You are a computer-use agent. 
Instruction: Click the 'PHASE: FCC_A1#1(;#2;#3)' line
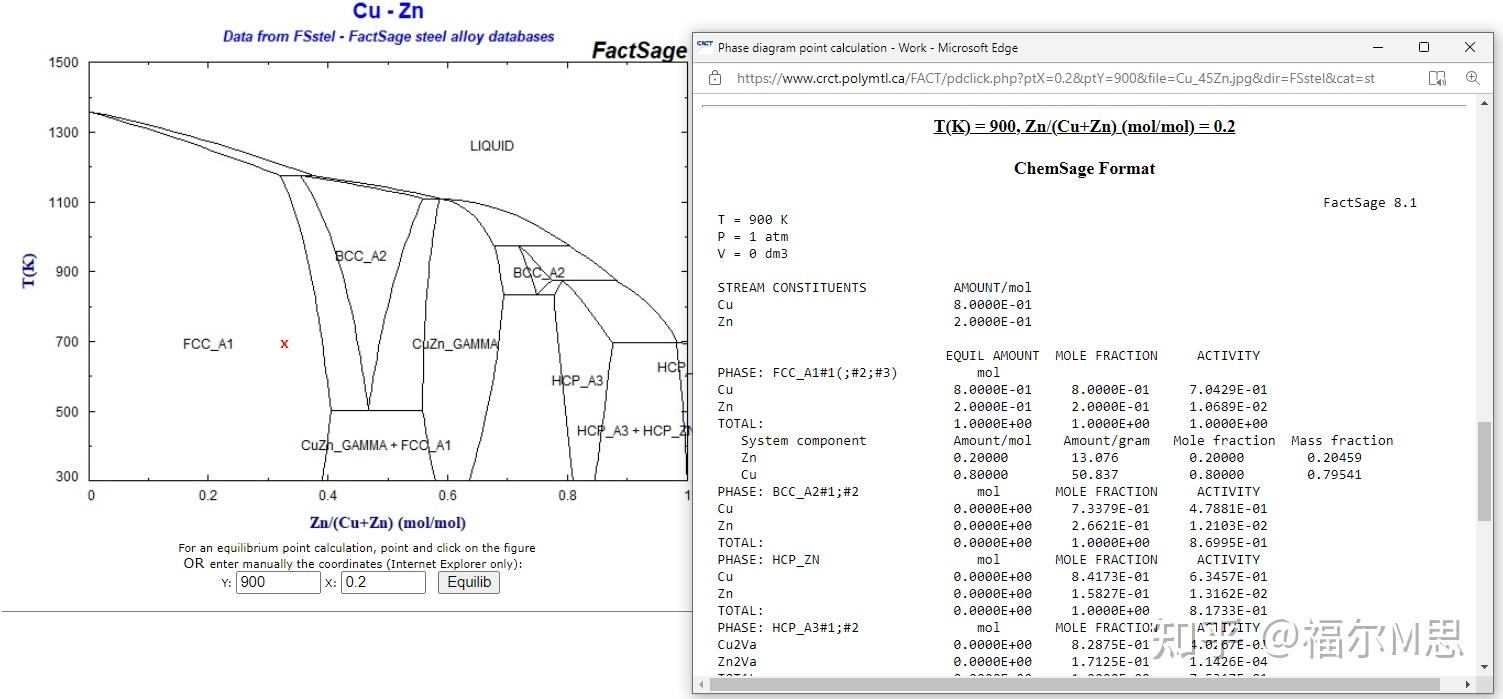808,373
